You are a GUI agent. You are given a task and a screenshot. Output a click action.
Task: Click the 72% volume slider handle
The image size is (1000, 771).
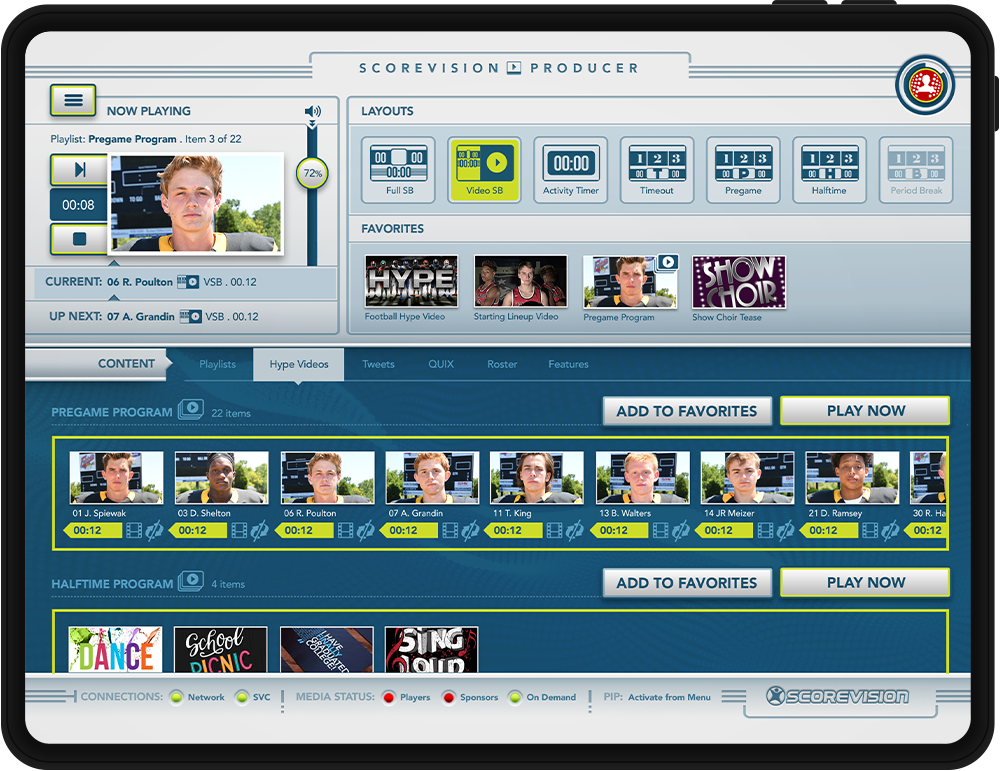[312, 174]
